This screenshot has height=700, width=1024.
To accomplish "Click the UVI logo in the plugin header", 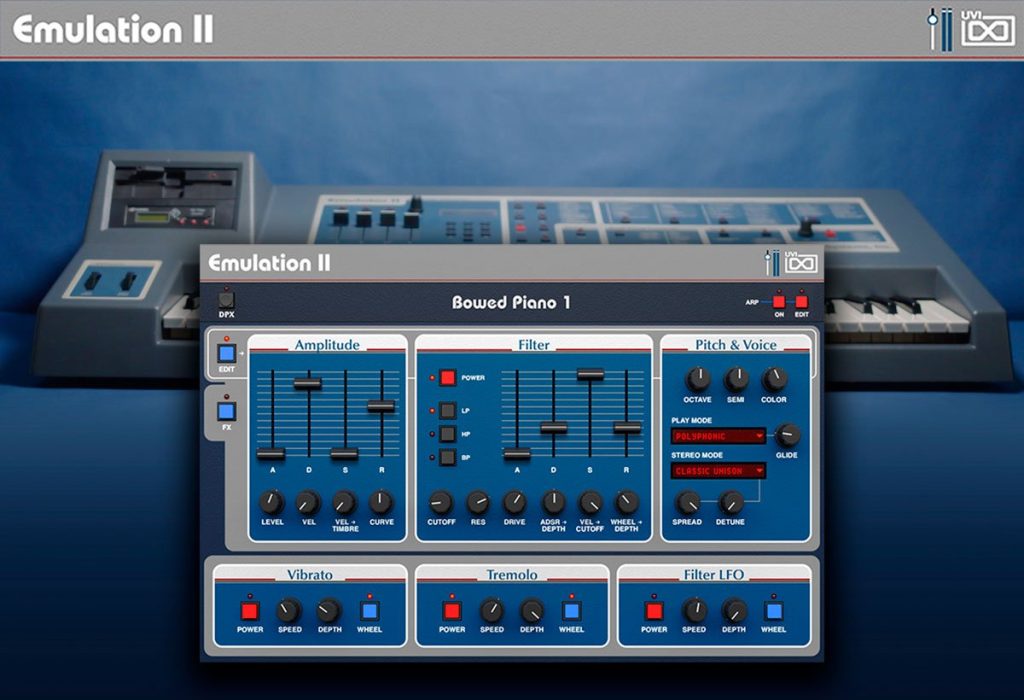I will click(x=801, y=262).
